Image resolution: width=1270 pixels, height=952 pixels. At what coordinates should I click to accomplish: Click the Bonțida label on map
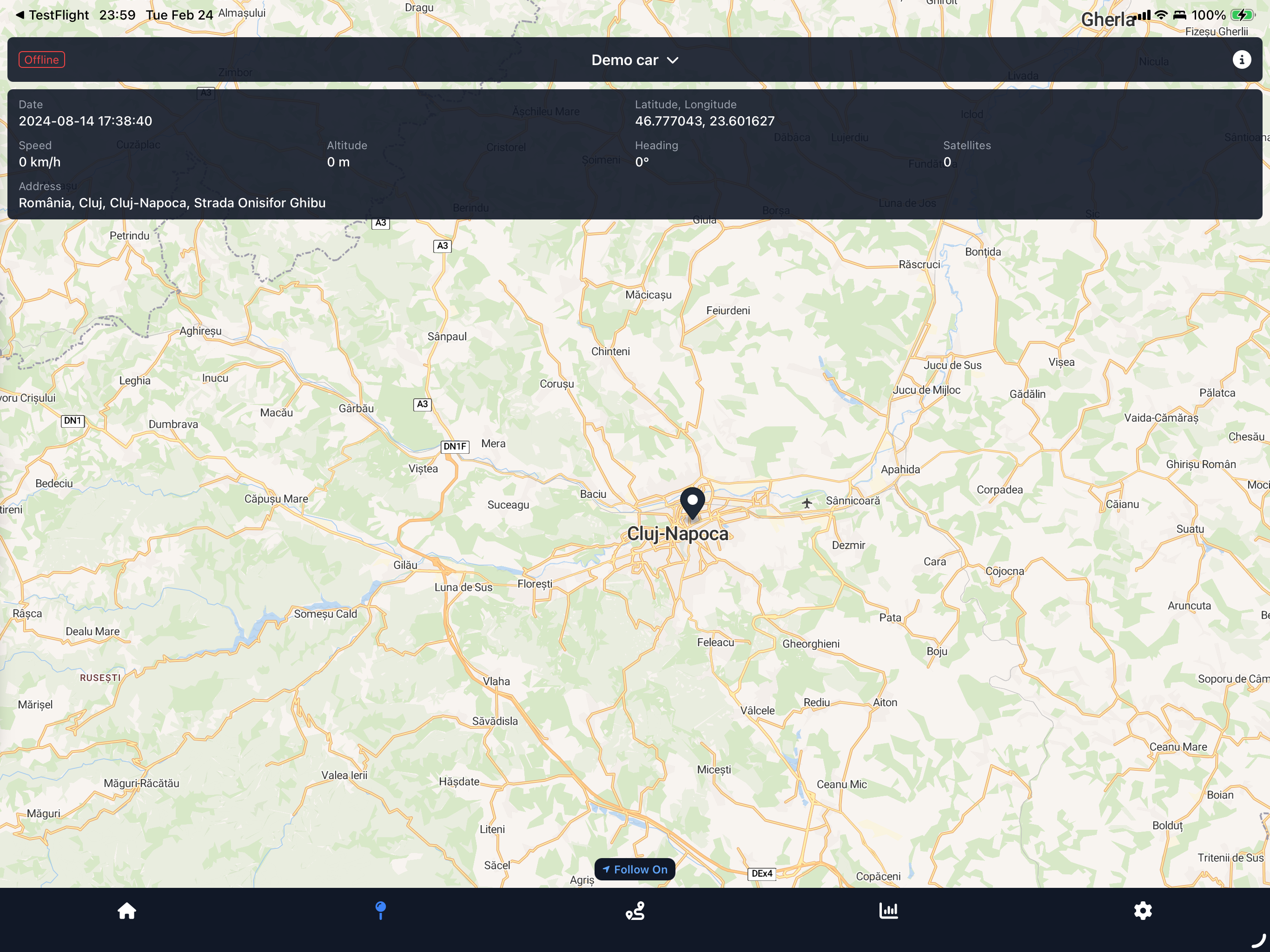point(983,252)
